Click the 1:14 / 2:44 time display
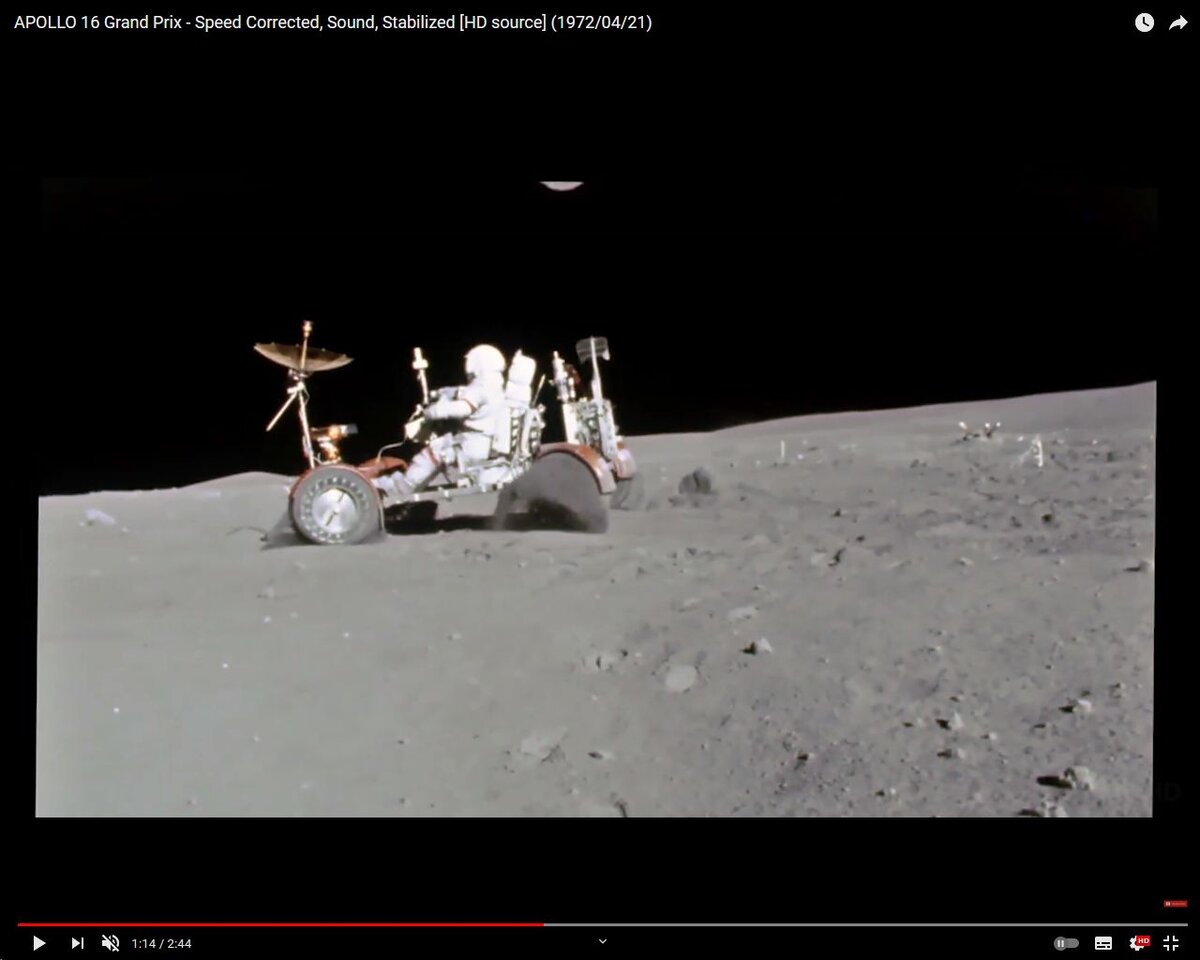The image size is (1200, 960). point(161,943)
